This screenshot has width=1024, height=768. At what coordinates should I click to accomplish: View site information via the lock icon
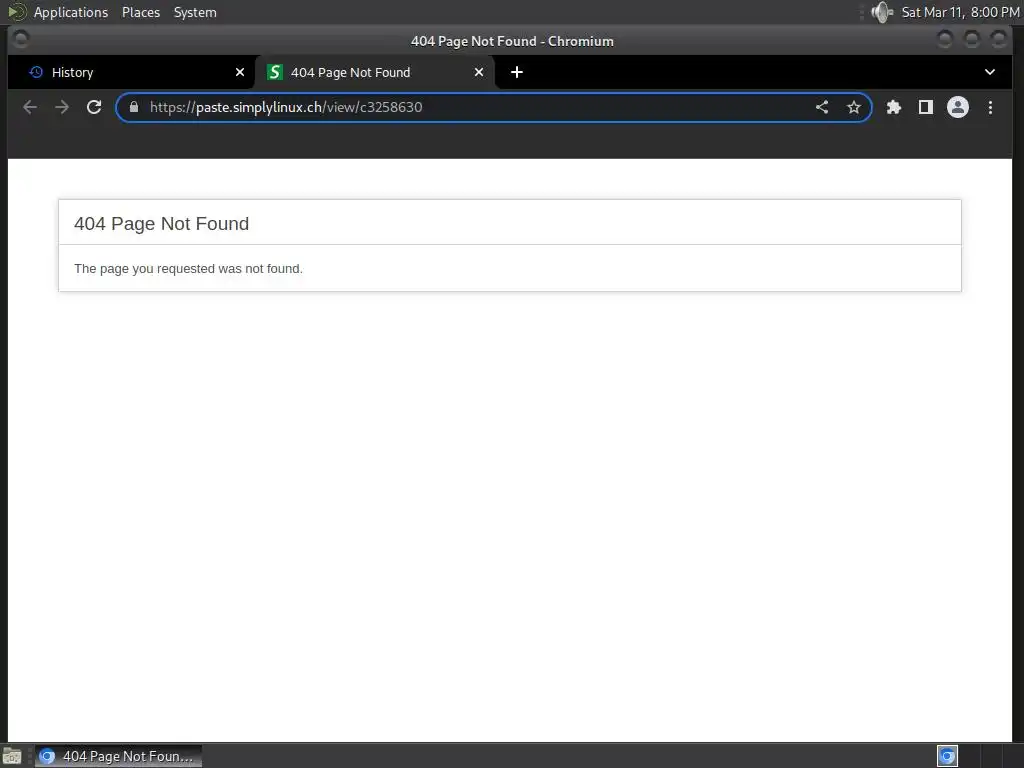134,107
